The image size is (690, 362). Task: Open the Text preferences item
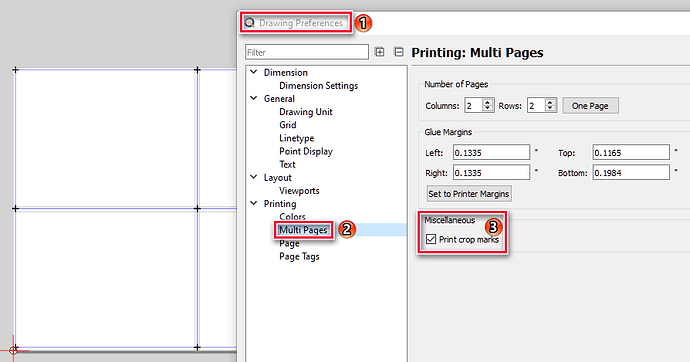coord(287,164)
